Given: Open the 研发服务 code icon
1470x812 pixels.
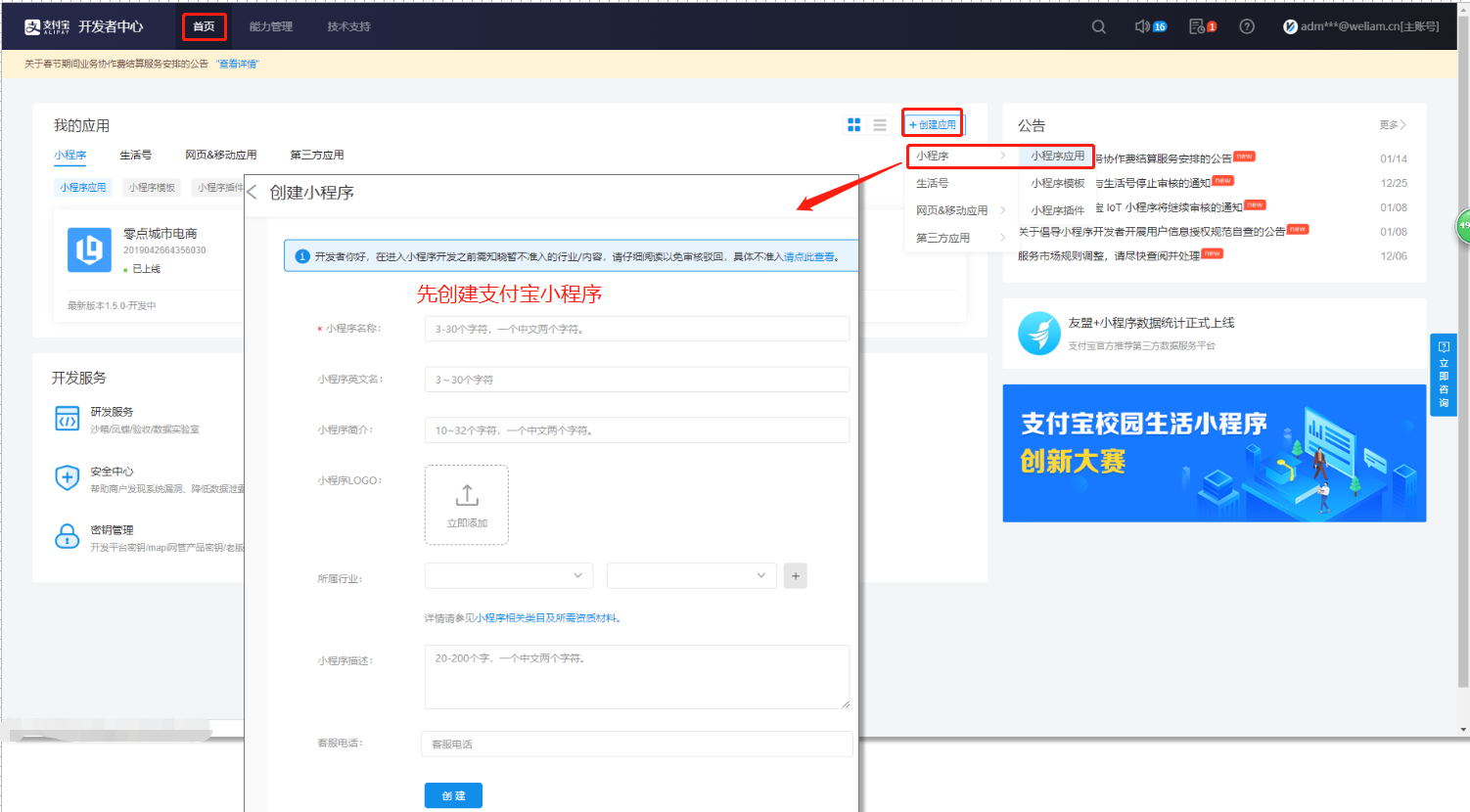Looking at the screenshot, I should [68, 419].
